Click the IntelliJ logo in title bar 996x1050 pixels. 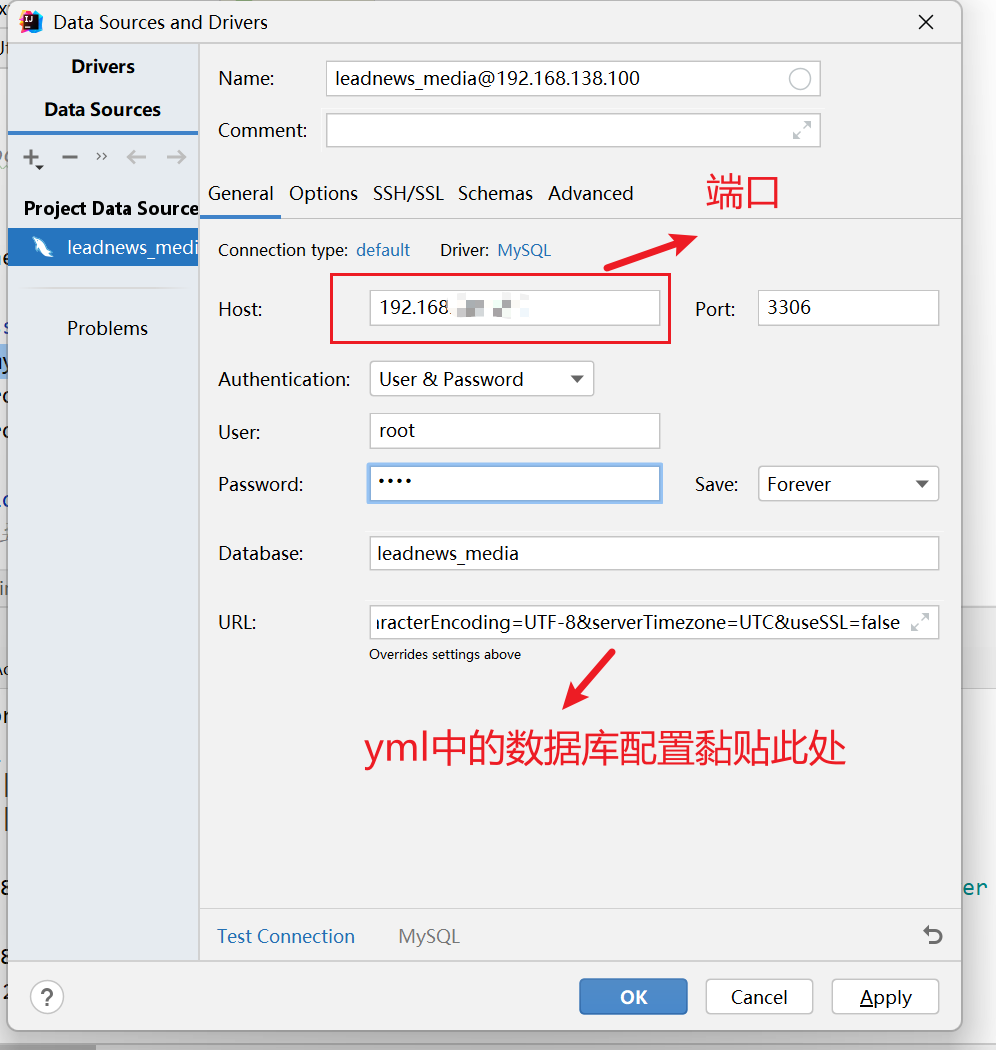(x=31, y=22)
